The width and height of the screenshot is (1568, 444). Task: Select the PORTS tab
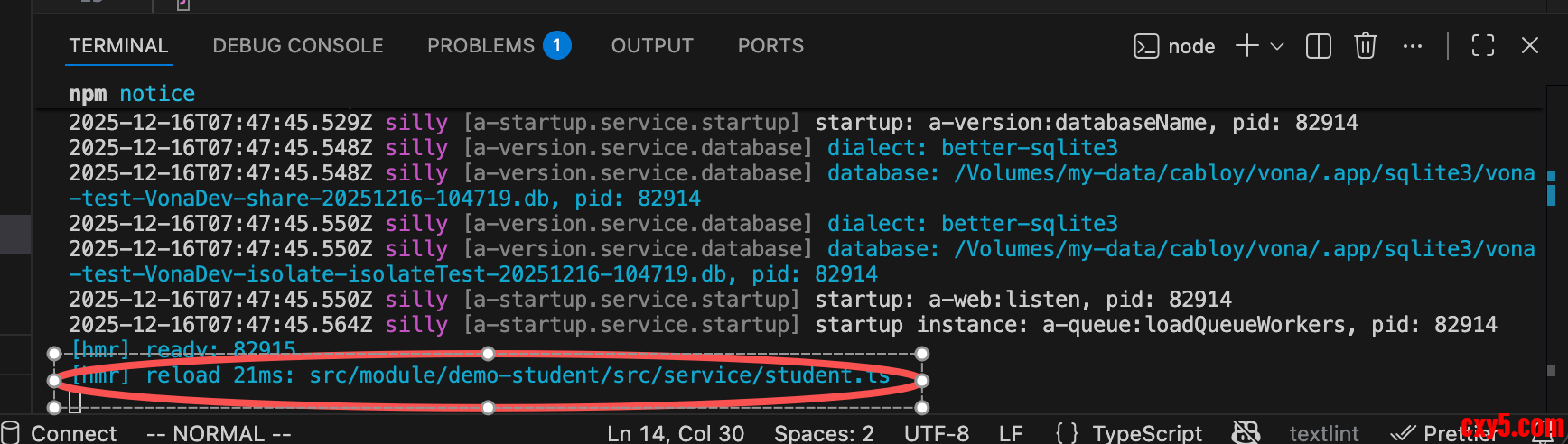770,46
